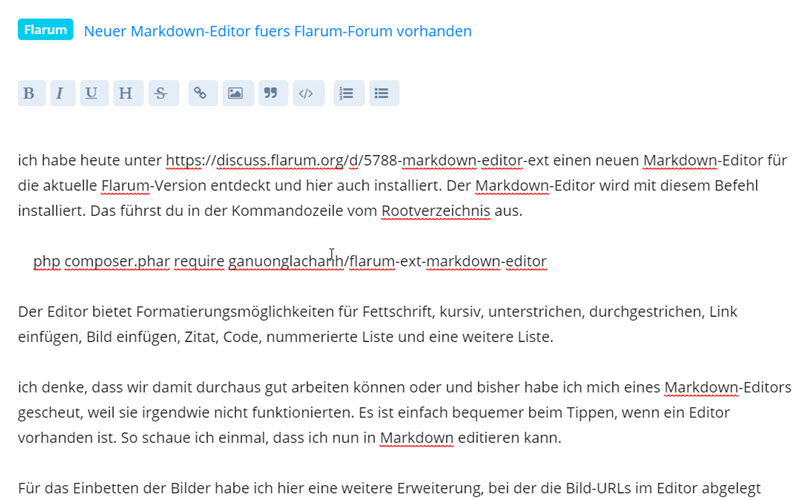Click 'composer.phar' in the command line
This screenshot has height=500, width=800.
(x=117, y=261)
